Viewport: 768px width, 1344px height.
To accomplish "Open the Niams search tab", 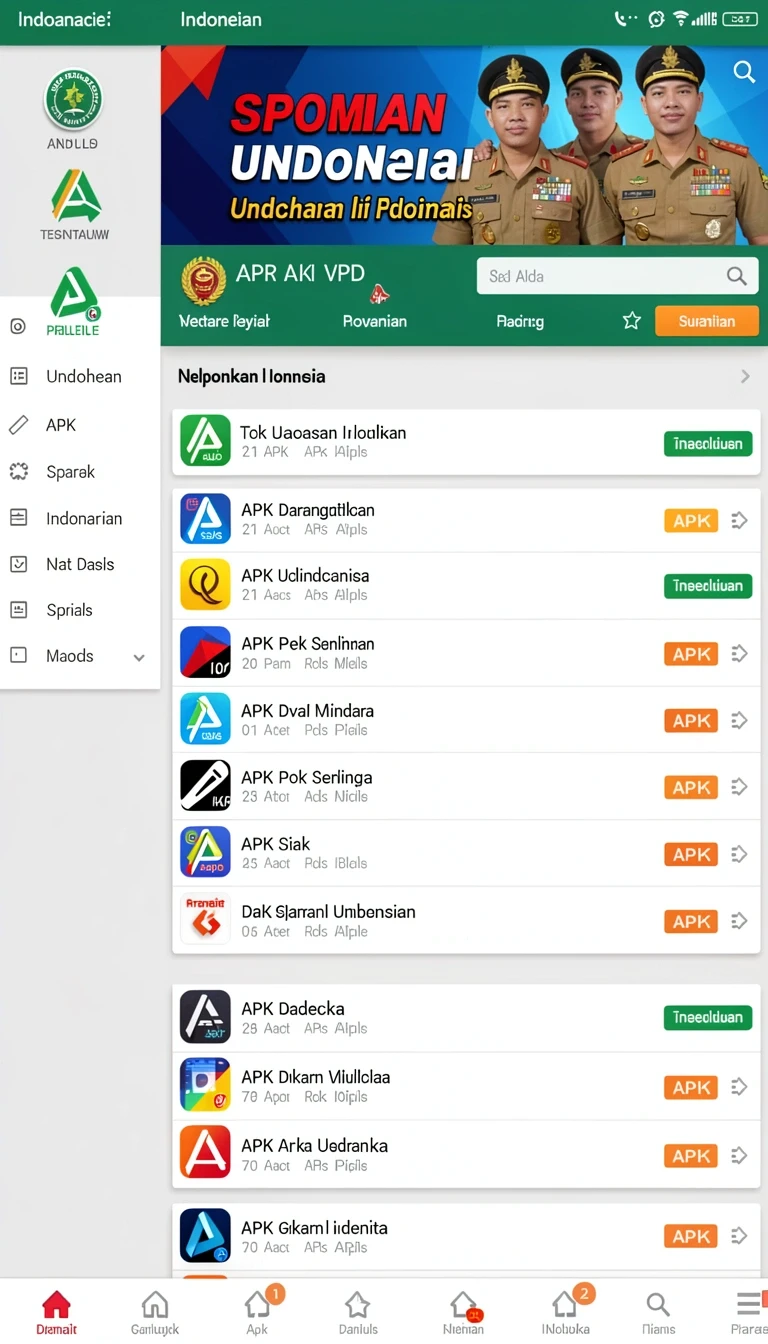I will [x=658, y=1312].
